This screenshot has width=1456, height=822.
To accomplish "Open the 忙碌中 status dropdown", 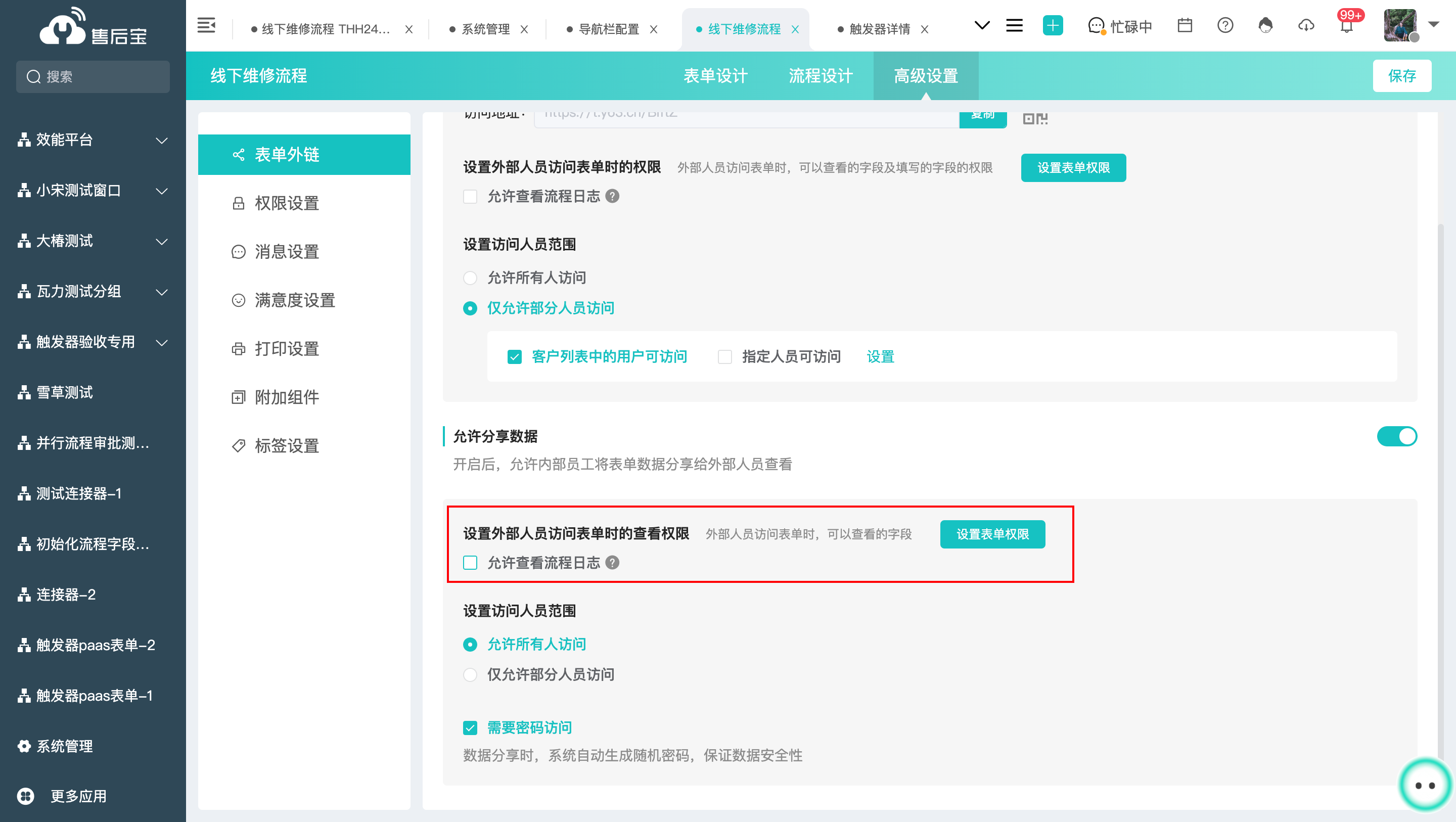I will [1120, 26].
